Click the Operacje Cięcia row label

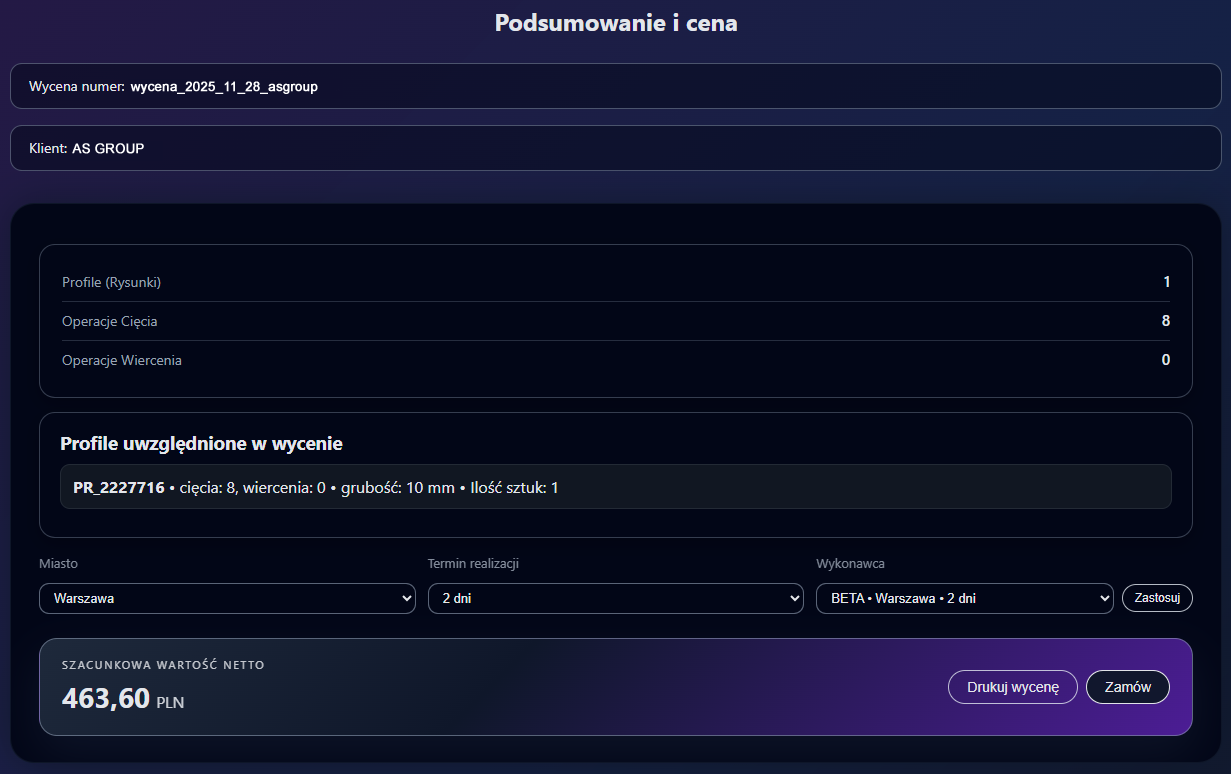[109, 322]
